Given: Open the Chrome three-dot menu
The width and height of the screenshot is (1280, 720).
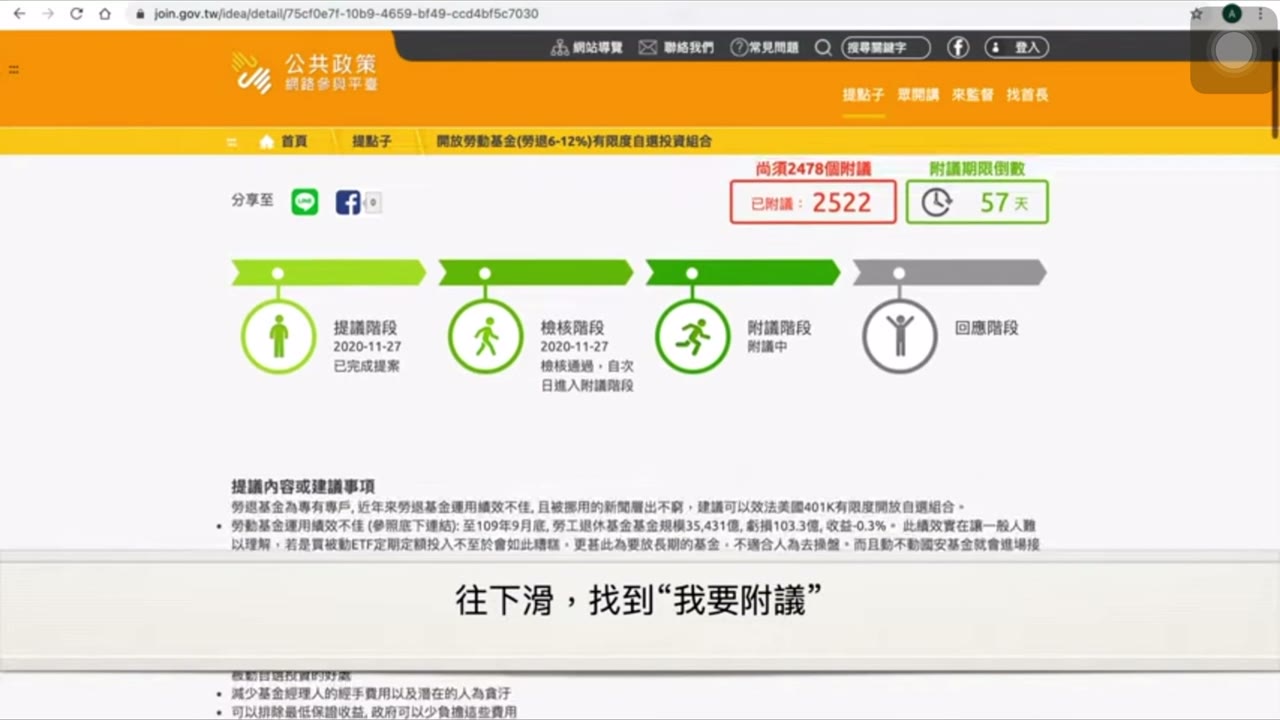Looking at the screenshot, I should point(1262,14).
